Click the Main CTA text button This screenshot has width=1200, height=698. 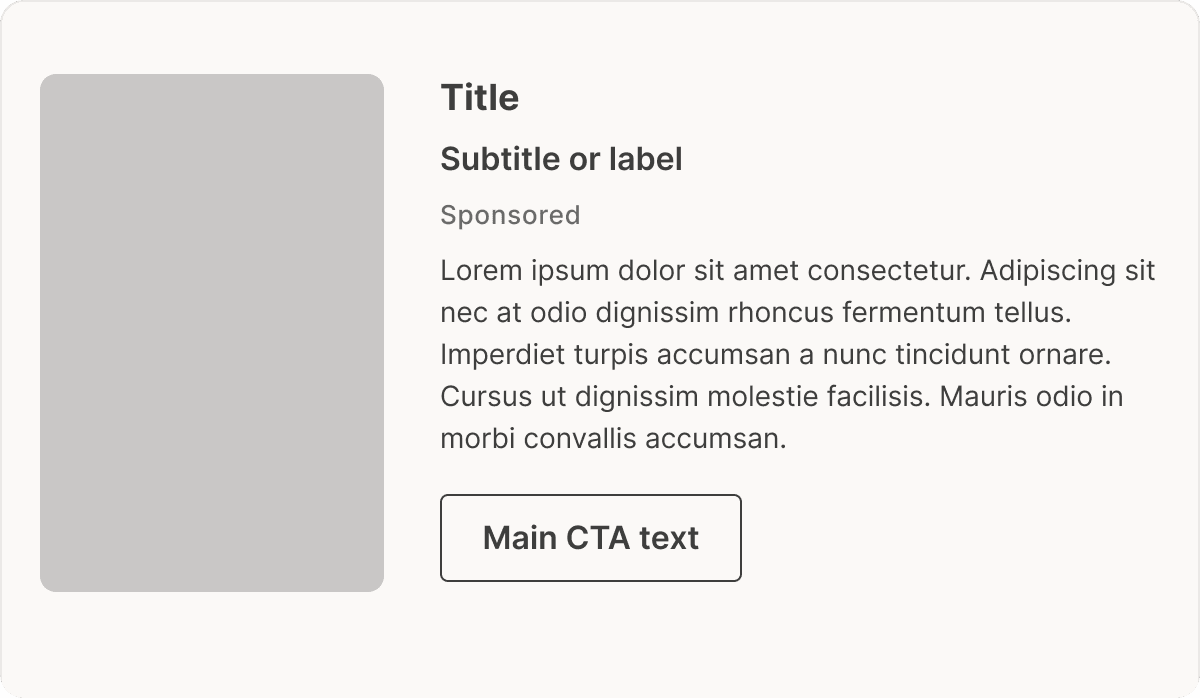coord(591,538)
